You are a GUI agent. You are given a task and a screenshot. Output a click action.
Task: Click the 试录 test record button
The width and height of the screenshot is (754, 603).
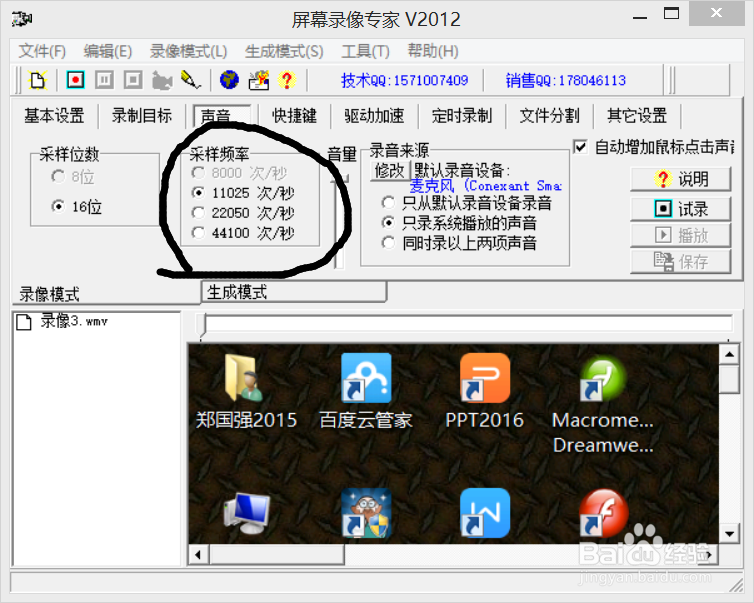coord(681,209)
